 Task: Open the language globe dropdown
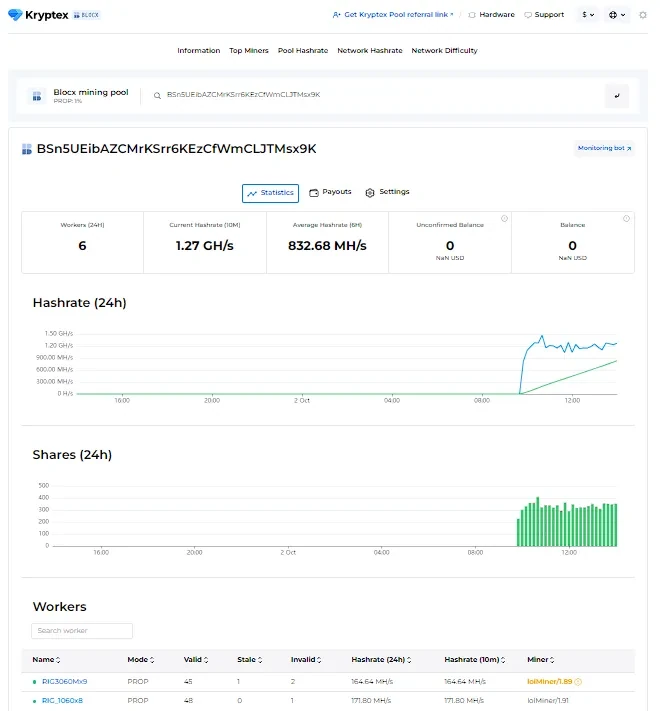pos(617,15)
